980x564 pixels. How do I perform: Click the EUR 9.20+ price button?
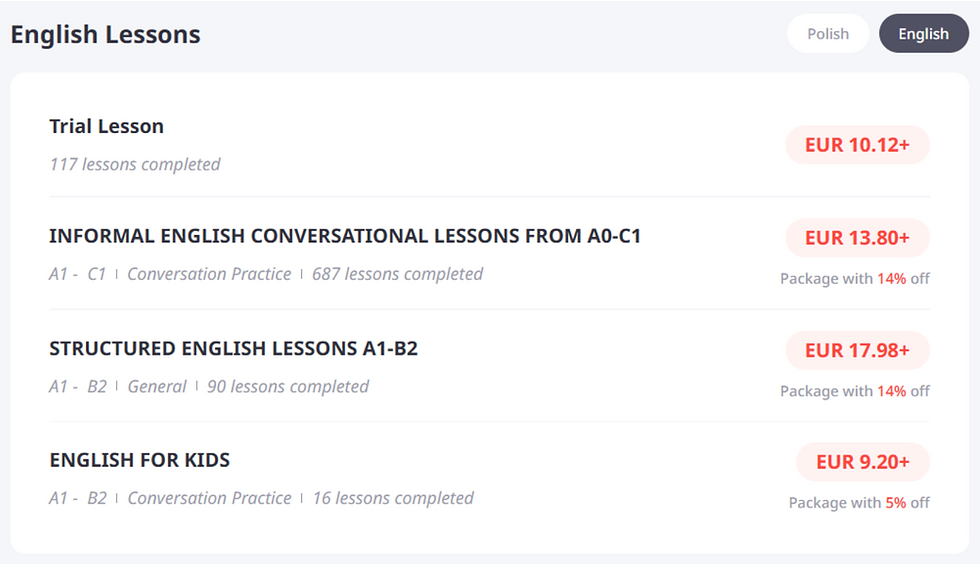coord(862,462)
